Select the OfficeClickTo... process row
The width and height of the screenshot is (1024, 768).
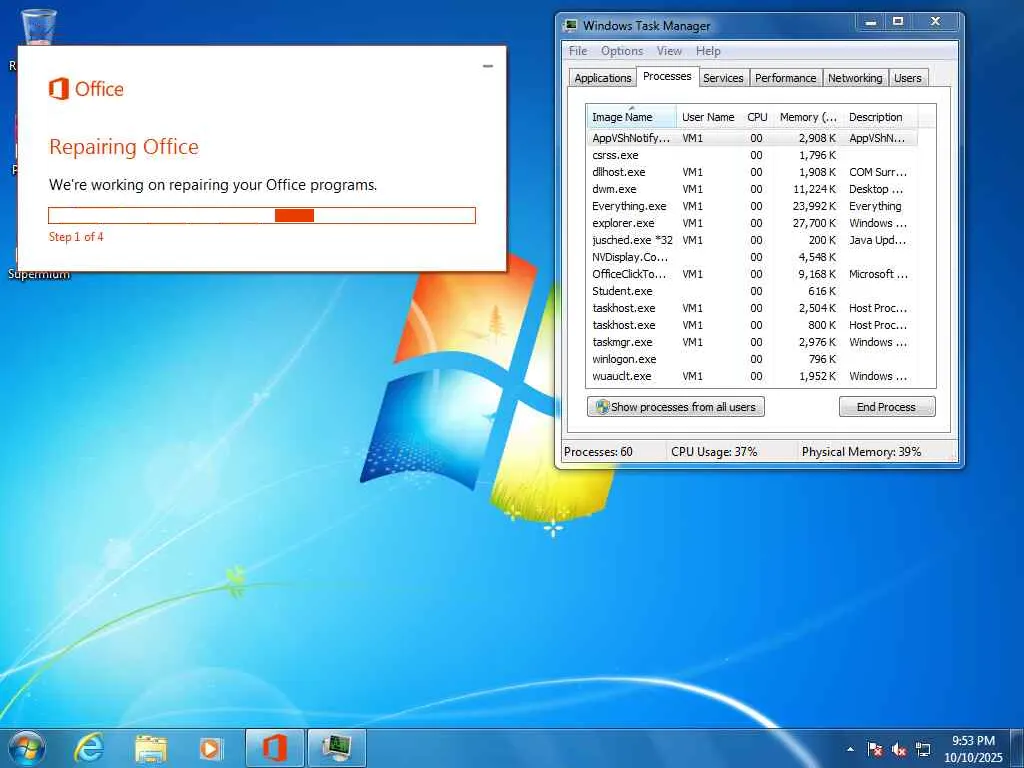[752, 274]
